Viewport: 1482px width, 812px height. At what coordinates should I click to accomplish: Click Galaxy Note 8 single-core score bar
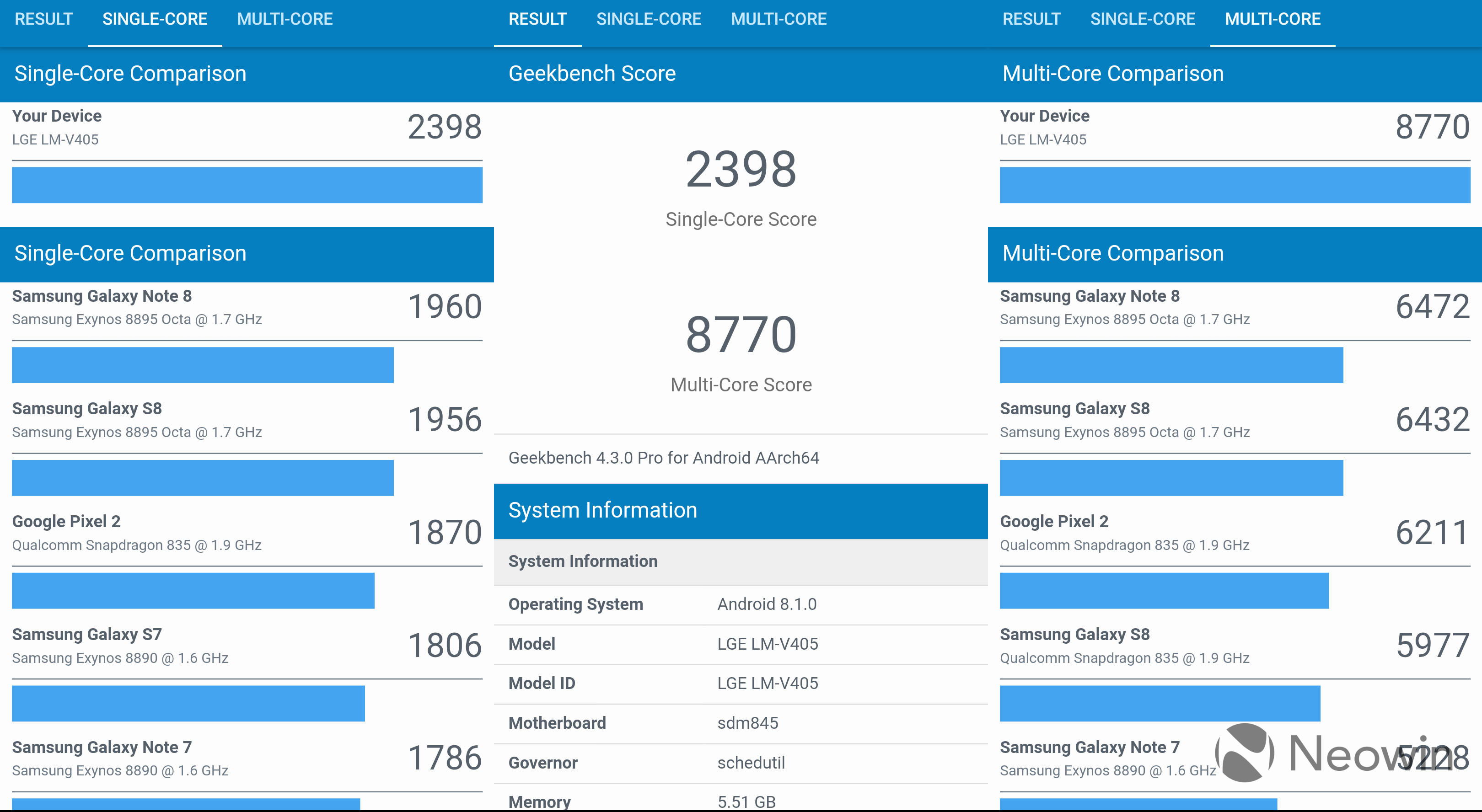click(203, 365)
